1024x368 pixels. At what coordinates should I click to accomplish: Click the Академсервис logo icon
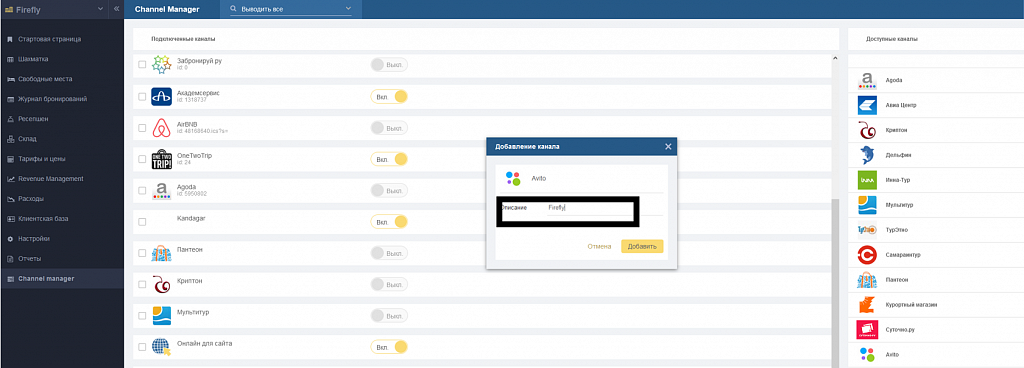[161, 97]
